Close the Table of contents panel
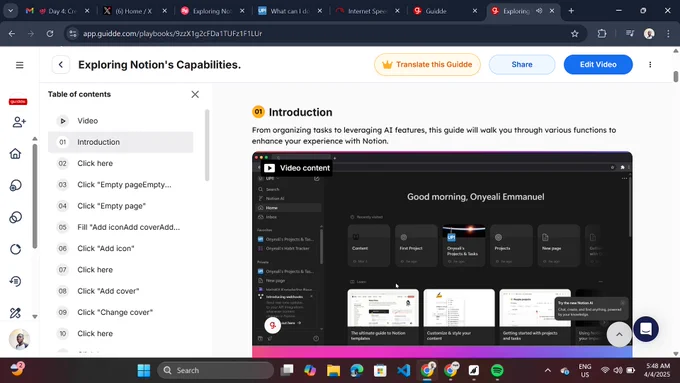The width and height of the screenshot is (680, 383). [195, 94]
